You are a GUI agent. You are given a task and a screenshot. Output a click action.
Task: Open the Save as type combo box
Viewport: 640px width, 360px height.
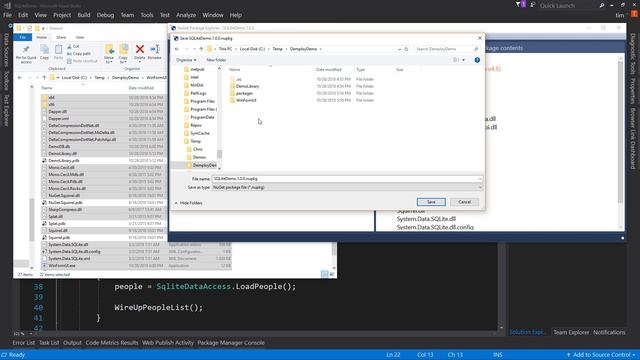tap(347, 187)
